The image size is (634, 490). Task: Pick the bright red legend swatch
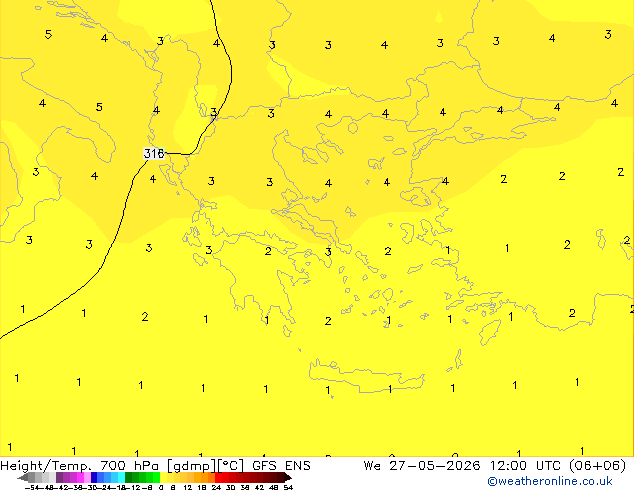[218, 477]
